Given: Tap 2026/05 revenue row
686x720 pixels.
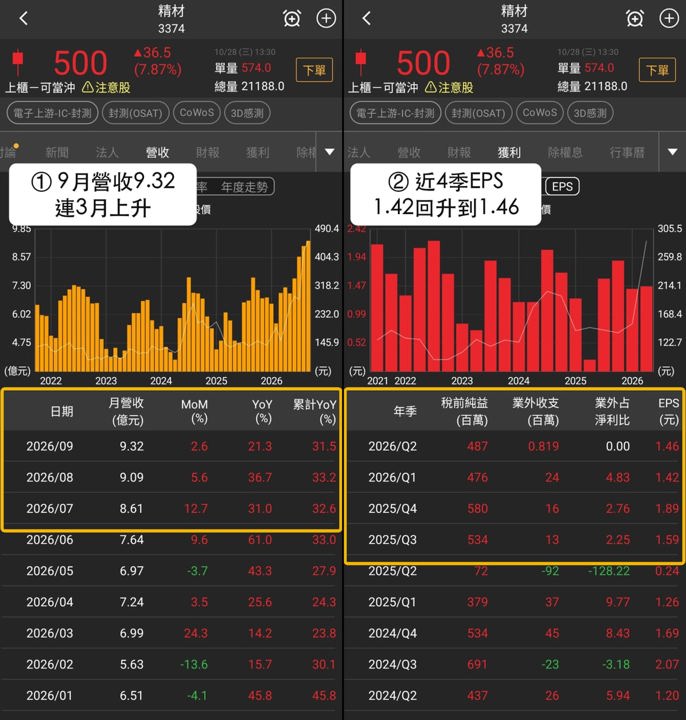Looking at the screenshot, I should [x=171, y=571].
